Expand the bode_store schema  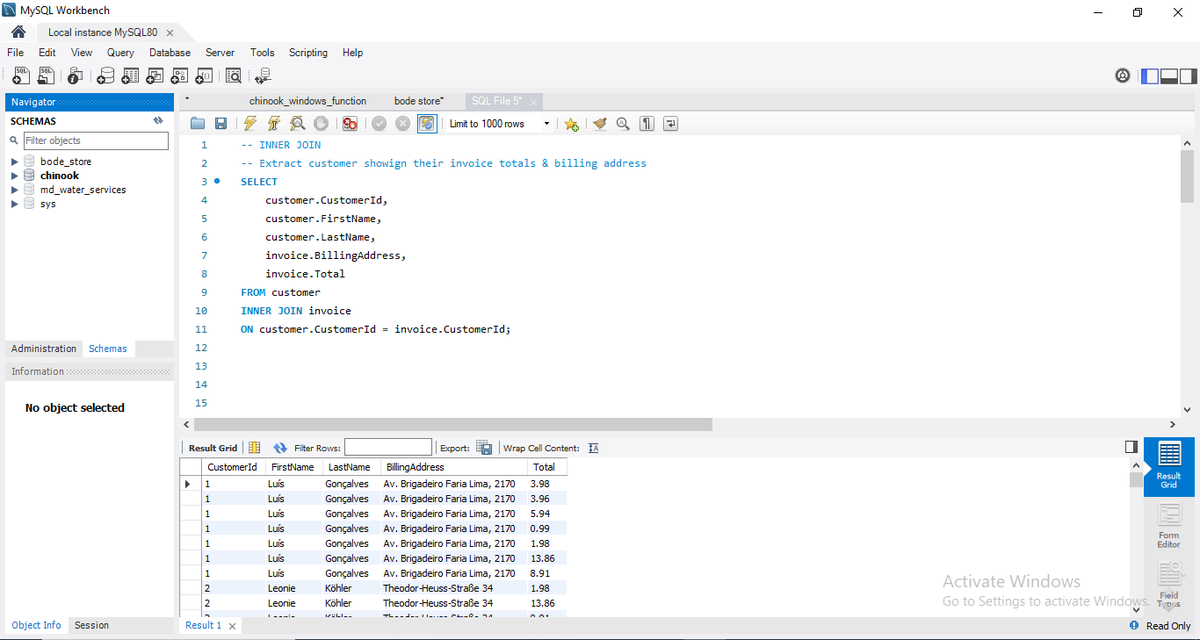[14, 161]
